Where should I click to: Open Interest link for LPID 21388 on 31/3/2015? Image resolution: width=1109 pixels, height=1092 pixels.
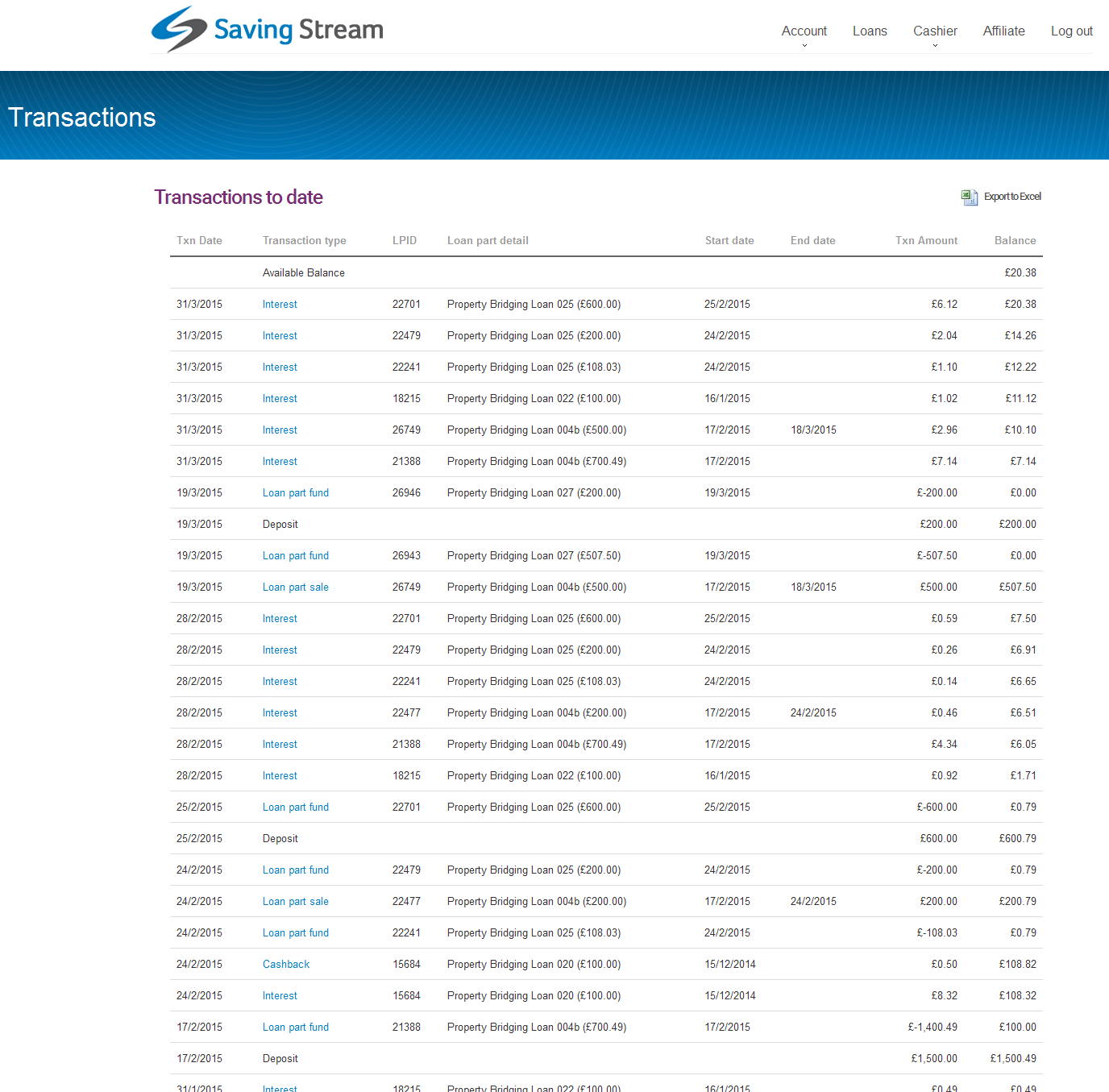click(280, 461)
